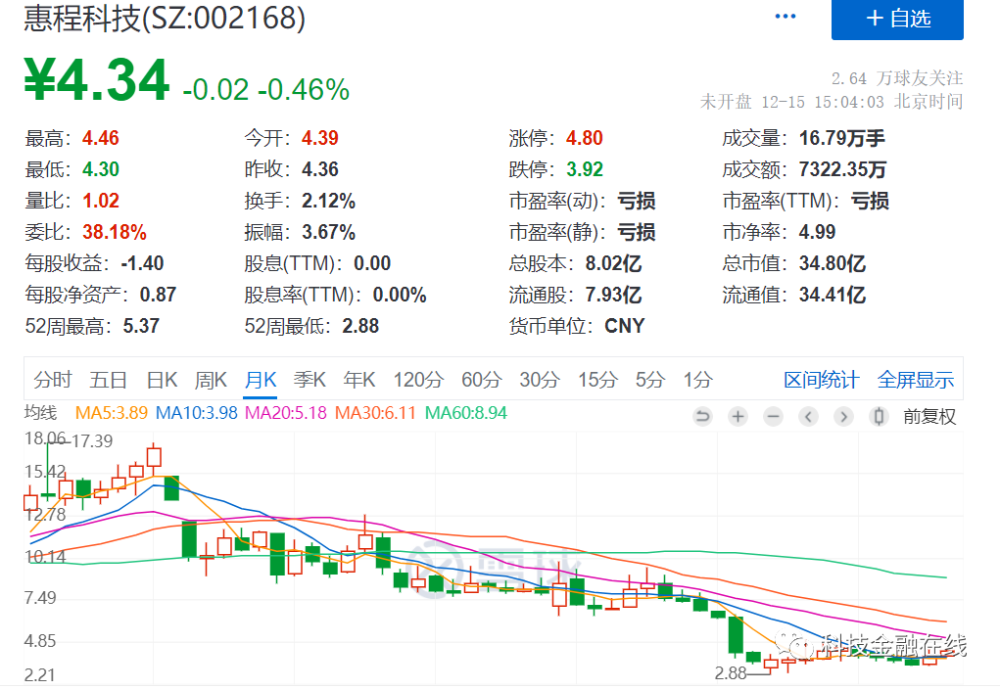Zoom out the K-line chart with minus icon

(773, 417)
